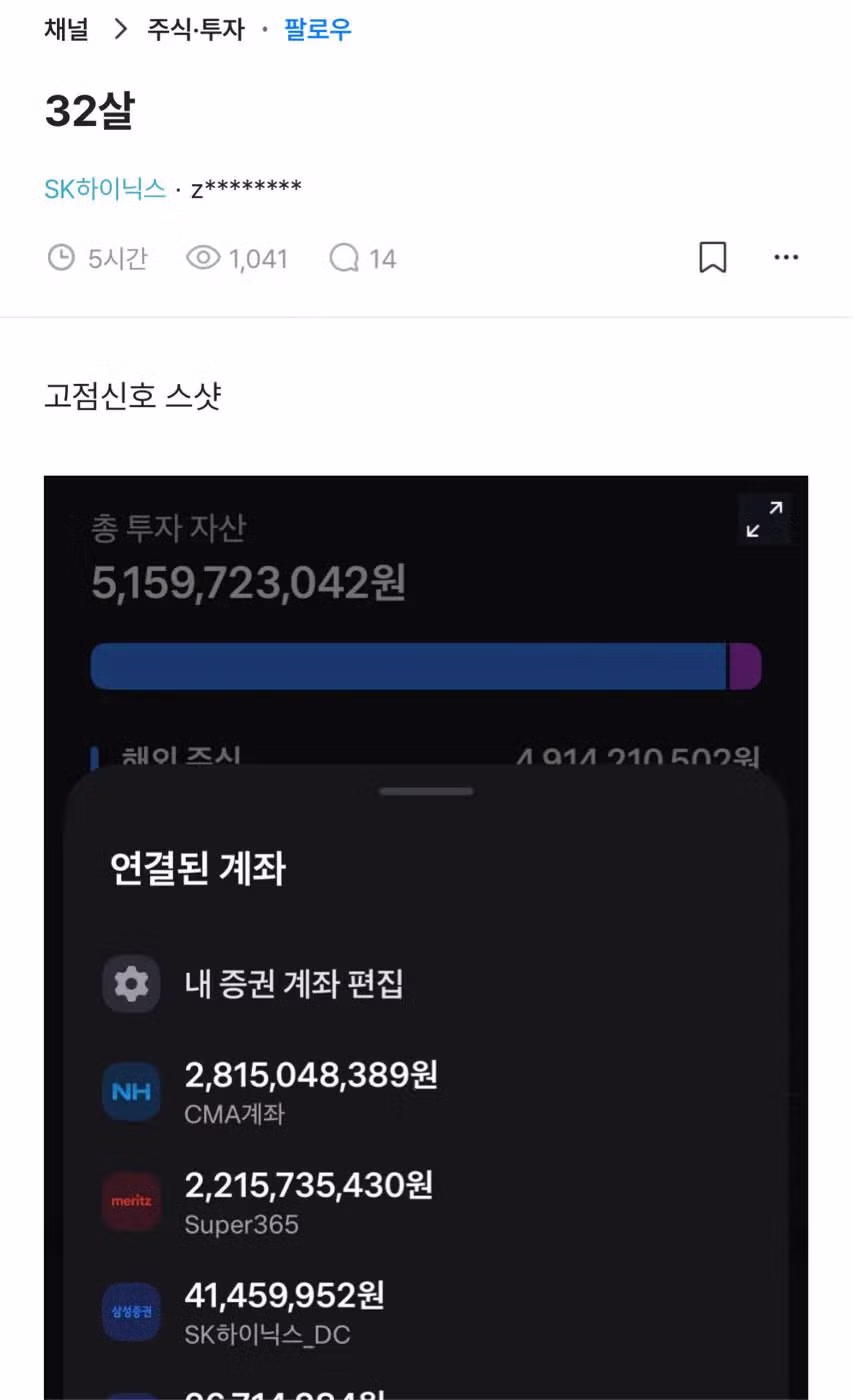Open the 주식·투자 channel
The height and width of the screenshot is (1400, 853).
(196, 29)
